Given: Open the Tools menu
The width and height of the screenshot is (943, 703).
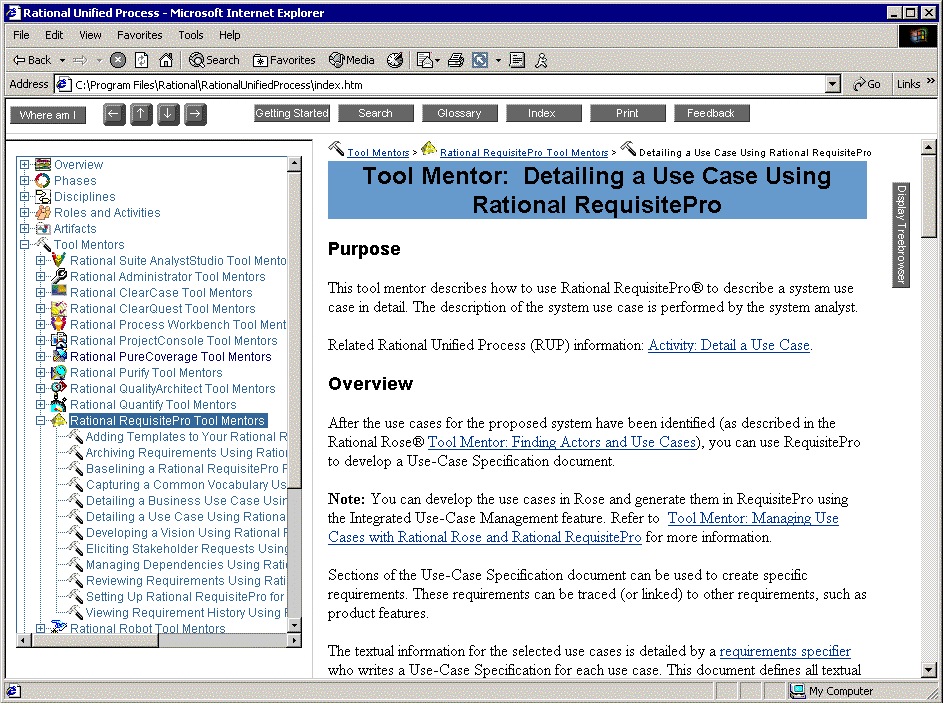Looking at the screenshot, I should [190, 34].
